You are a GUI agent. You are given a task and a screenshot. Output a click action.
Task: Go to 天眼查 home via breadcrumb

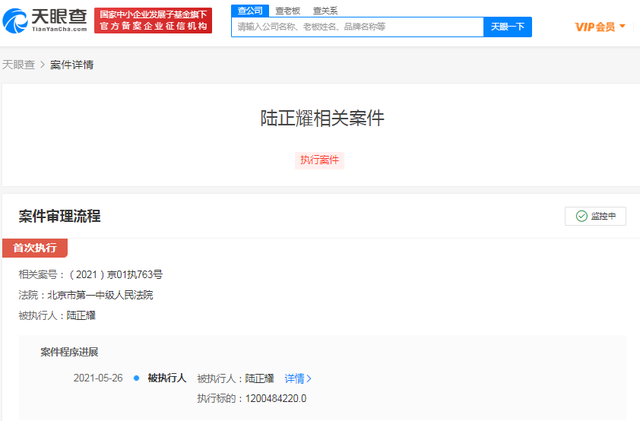pyautogui.click(x=19, y=65)
